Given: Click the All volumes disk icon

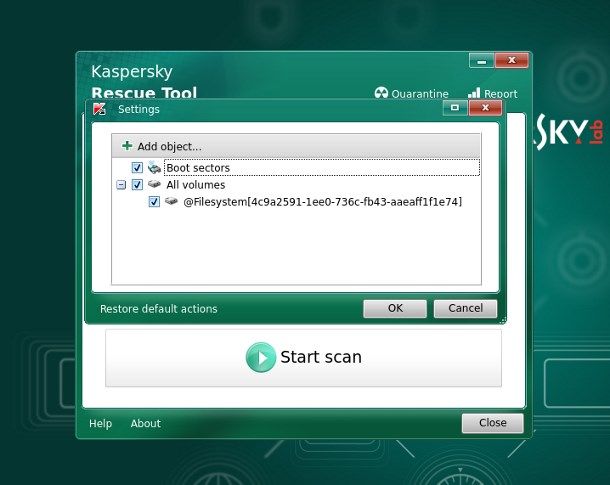Looking at the screenshot, I should click(x=154, y=184).
